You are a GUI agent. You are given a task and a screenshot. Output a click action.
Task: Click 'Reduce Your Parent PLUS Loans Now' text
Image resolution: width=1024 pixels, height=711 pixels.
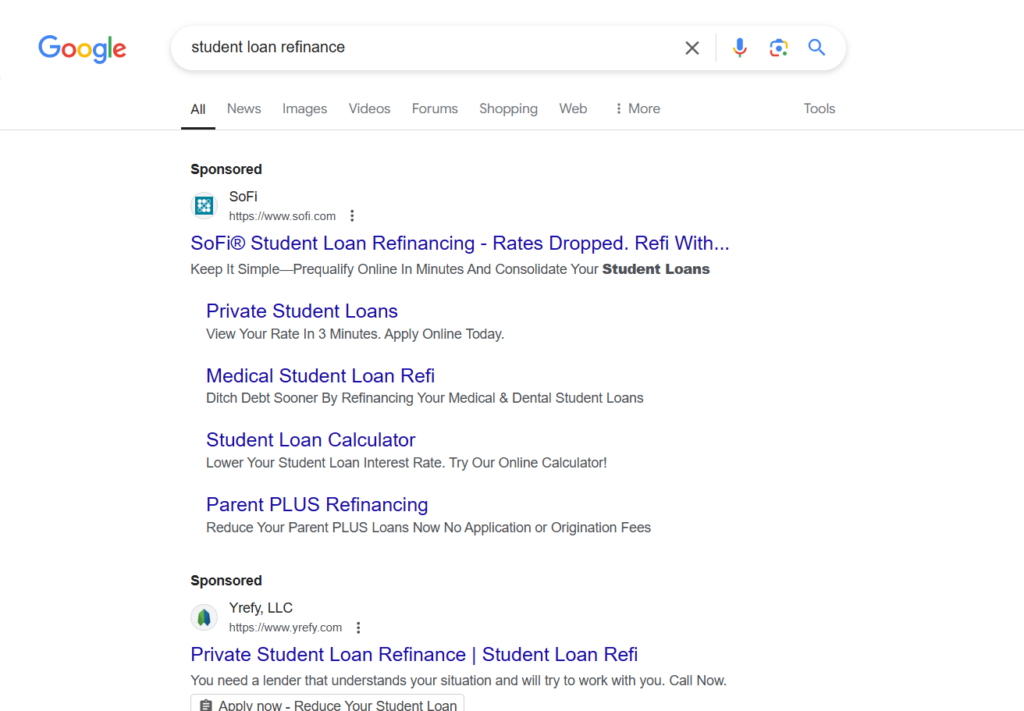coord(428,527)
